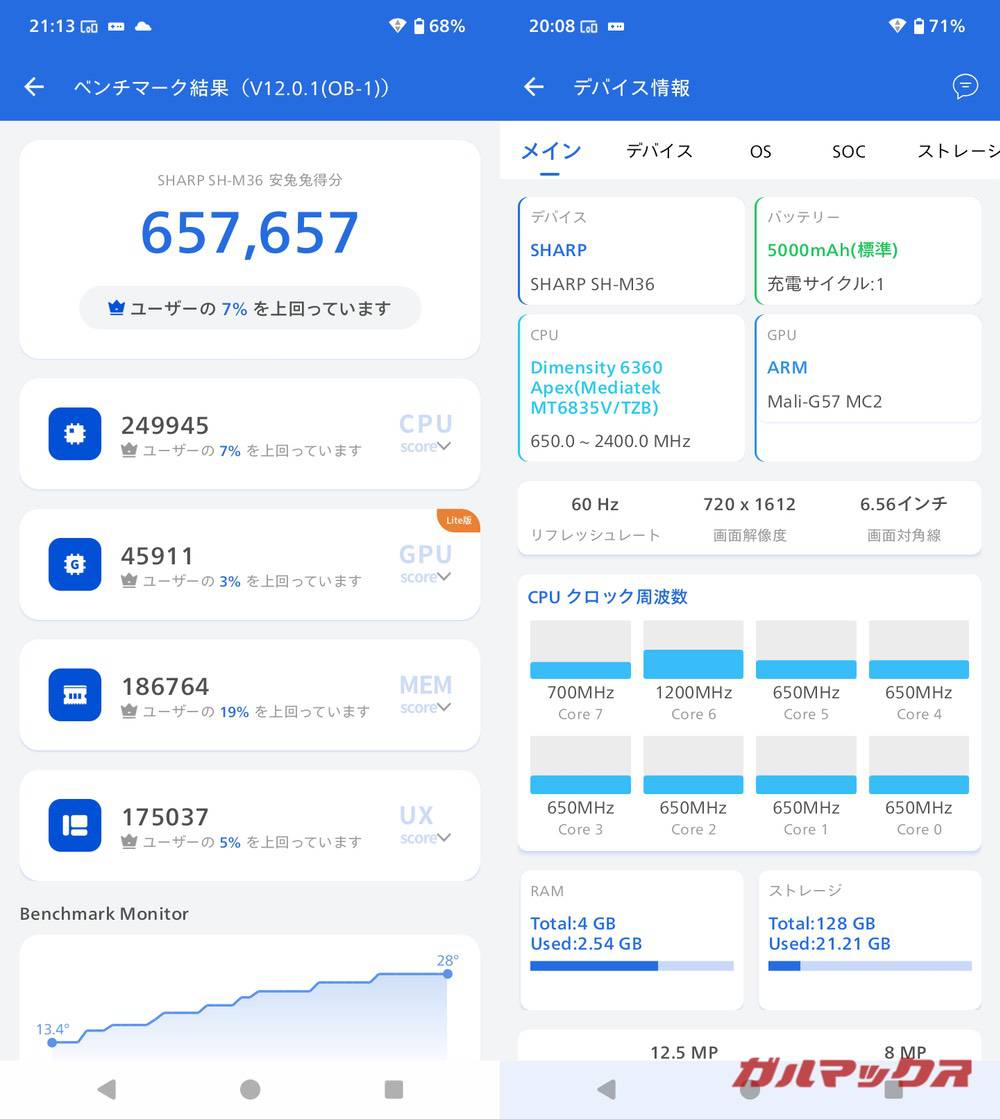Viewport: 1000px width, 1119px height.
Task: Tap left phone's recent apps square button
Action: [394, 1089]
